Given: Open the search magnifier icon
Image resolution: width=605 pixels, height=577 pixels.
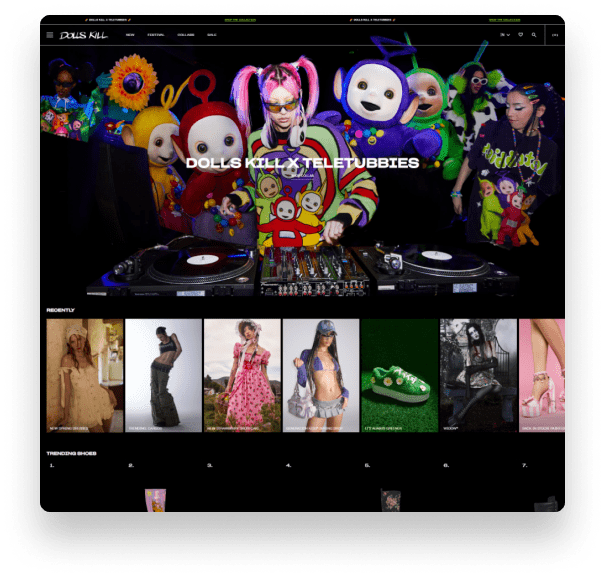Looking at the screenshot, I should (534, 35).
